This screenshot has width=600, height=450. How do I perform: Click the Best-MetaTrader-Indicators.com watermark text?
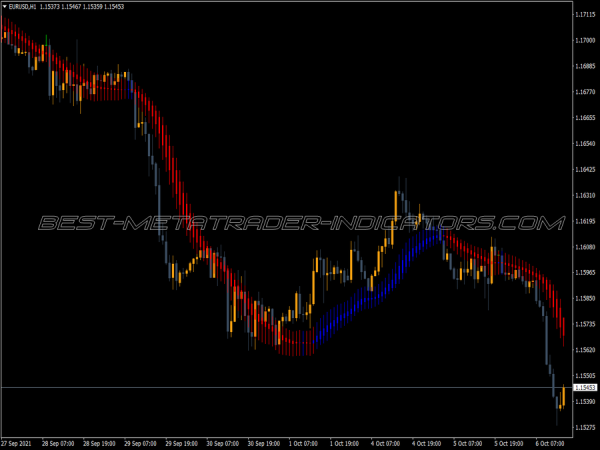pyautogui.click(x=300, y=223)
